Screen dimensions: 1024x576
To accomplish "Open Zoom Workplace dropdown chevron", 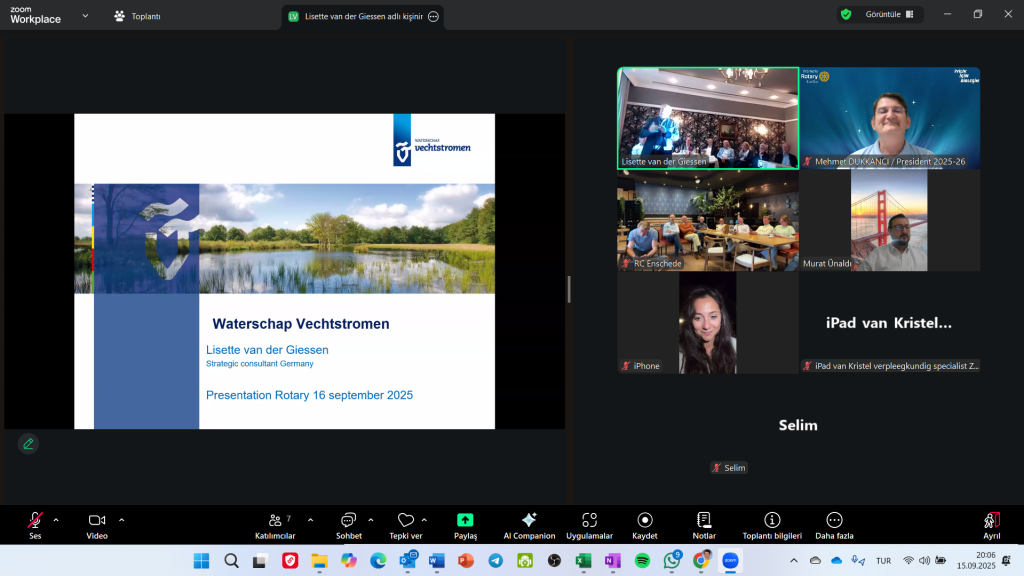I will pos(85,16).
